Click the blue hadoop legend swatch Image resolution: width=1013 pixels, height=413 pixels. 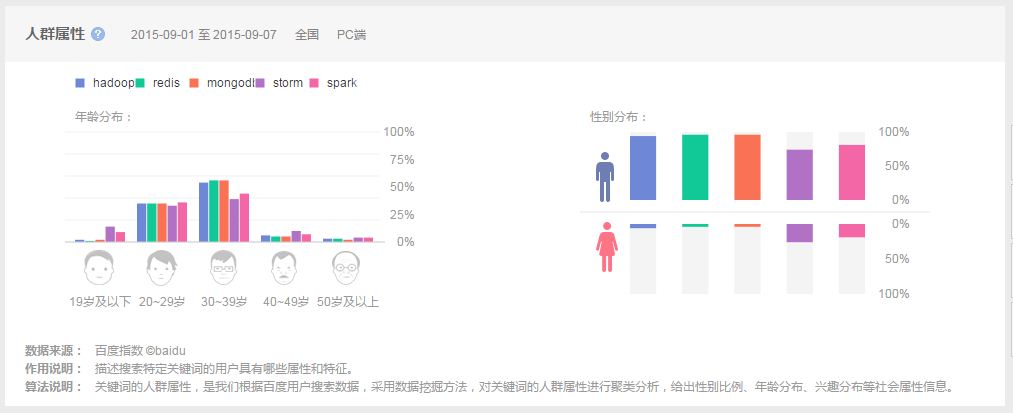pyautogui.click(x=80, y=83)
